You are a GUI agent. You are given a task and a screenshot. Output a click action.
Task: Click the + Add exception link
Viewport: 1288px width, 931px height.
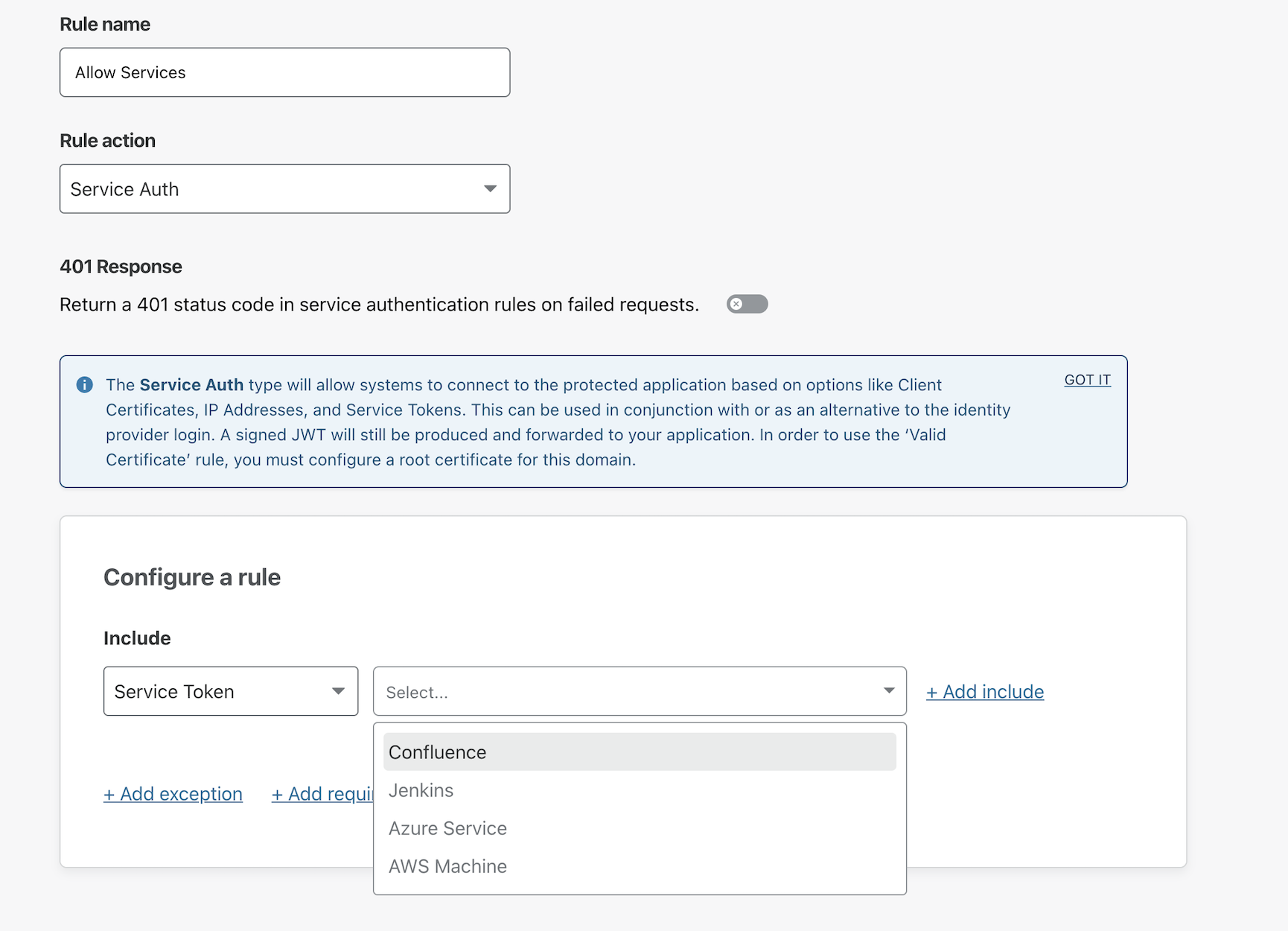(x=173, y=794)
